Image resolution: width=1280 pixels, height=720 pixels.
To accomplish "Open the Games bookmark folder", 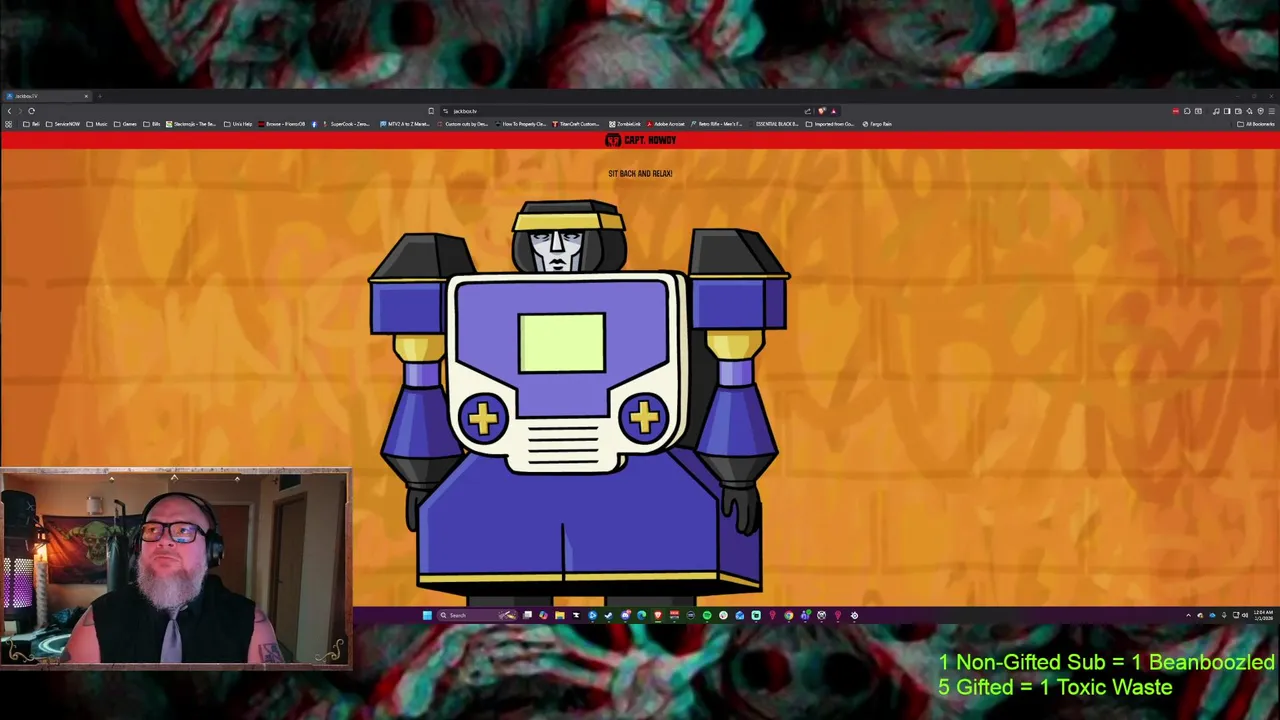I will click(125, 124).
